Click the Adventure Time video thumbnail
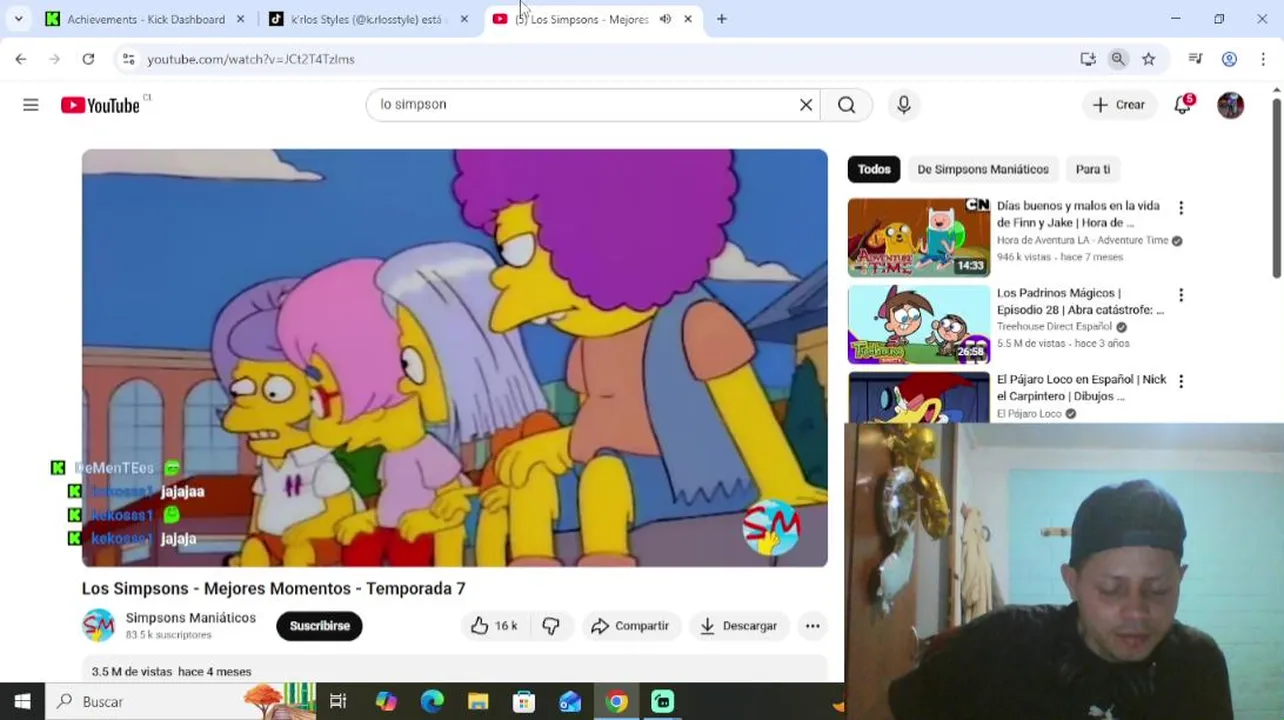 point(919,238)
